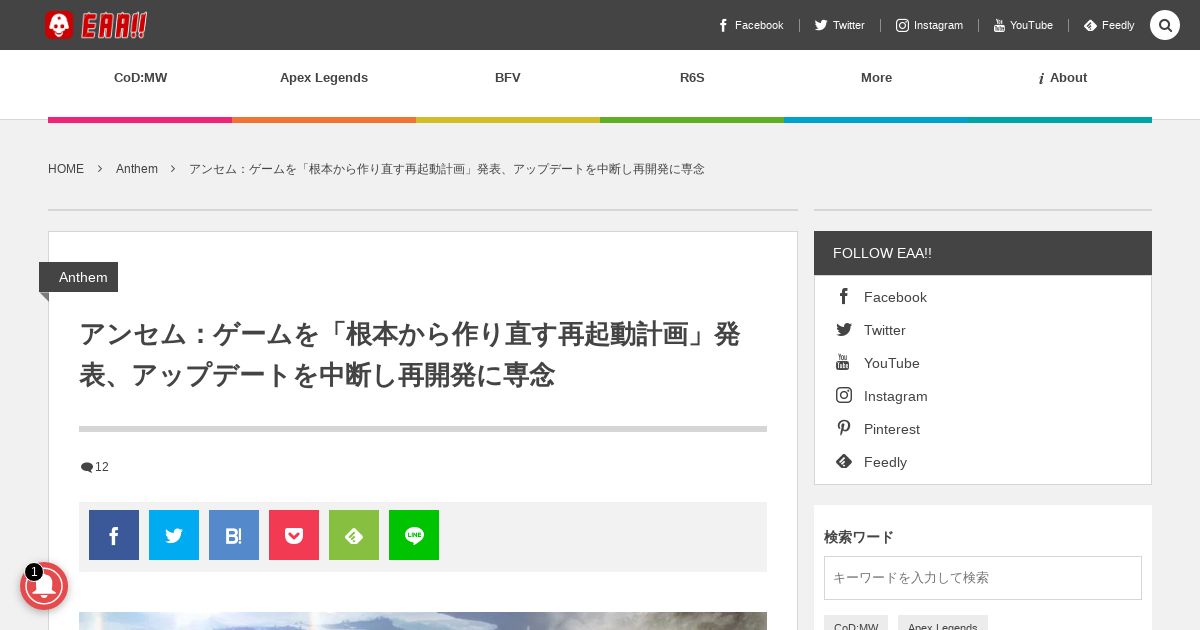Image resolution: width=1200 pixels, height=630 pixels.
Task: Share article via LINE button
Action: click(414, 535)
